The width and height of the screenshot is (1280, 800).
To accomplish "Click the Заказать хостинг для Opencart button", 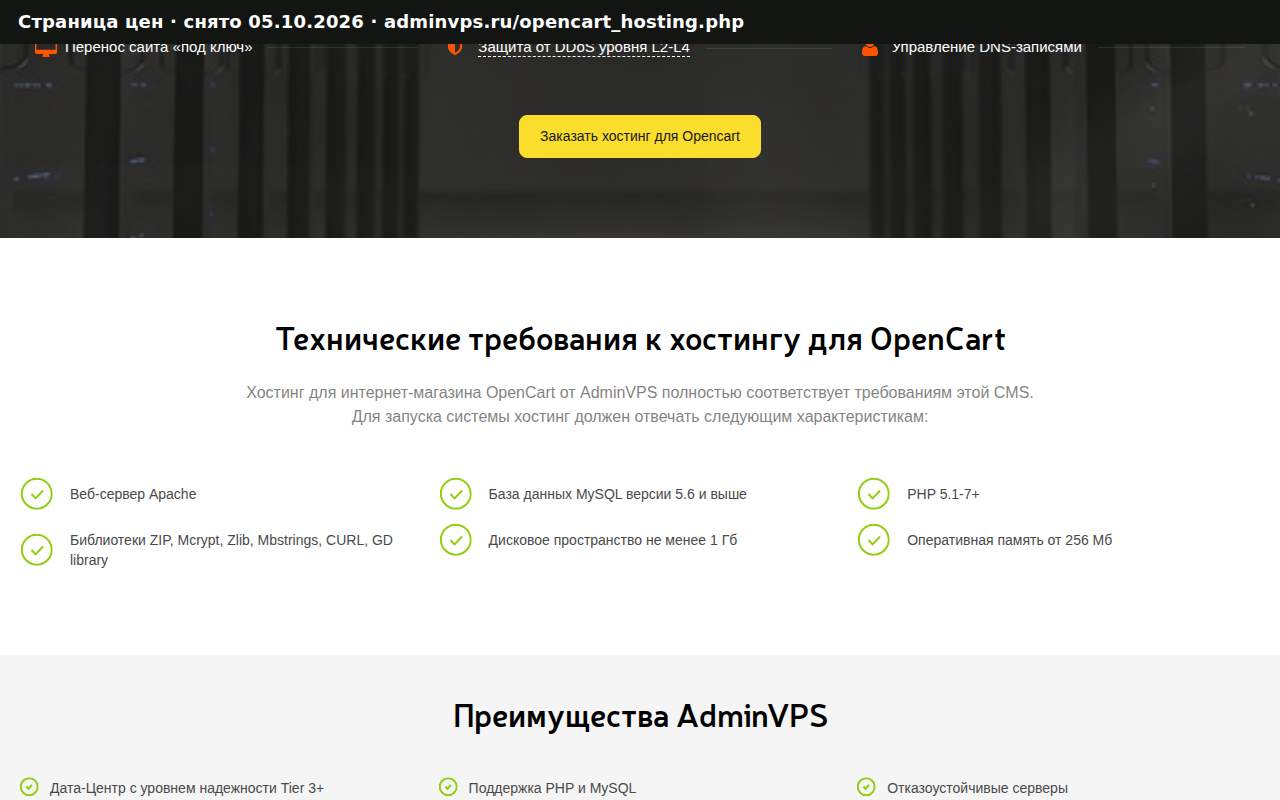I will (x=640, y=136).
